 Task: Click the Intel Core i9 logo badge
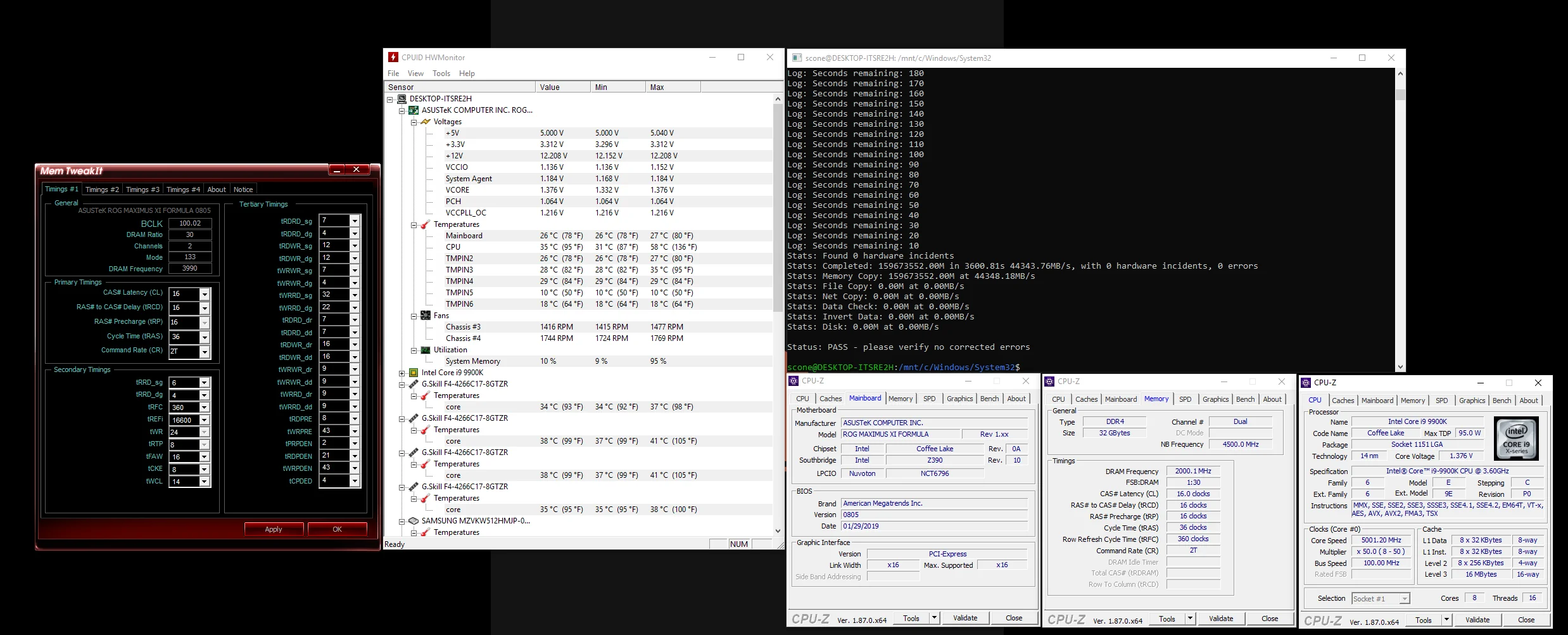click(1516, 438)
